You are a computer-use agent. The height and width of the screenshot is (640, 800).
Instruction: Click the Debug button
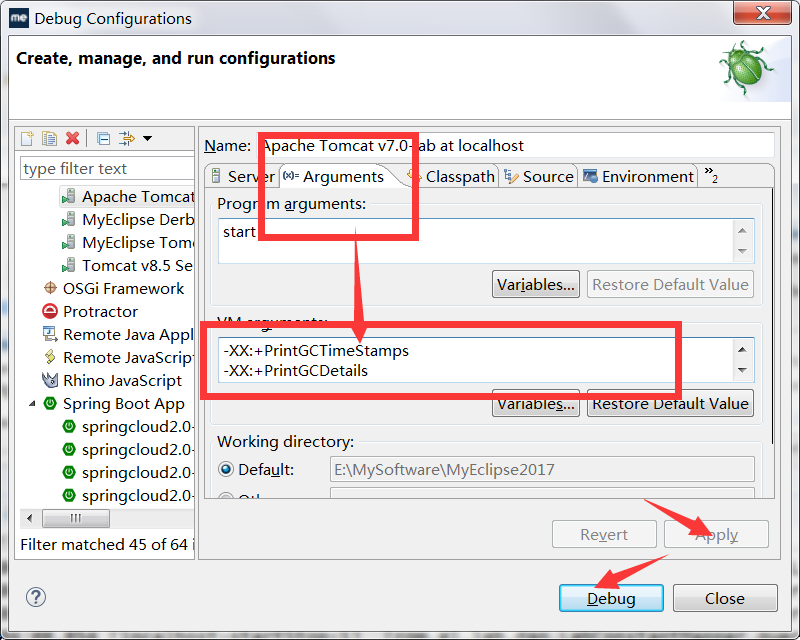tap(611, 598)
